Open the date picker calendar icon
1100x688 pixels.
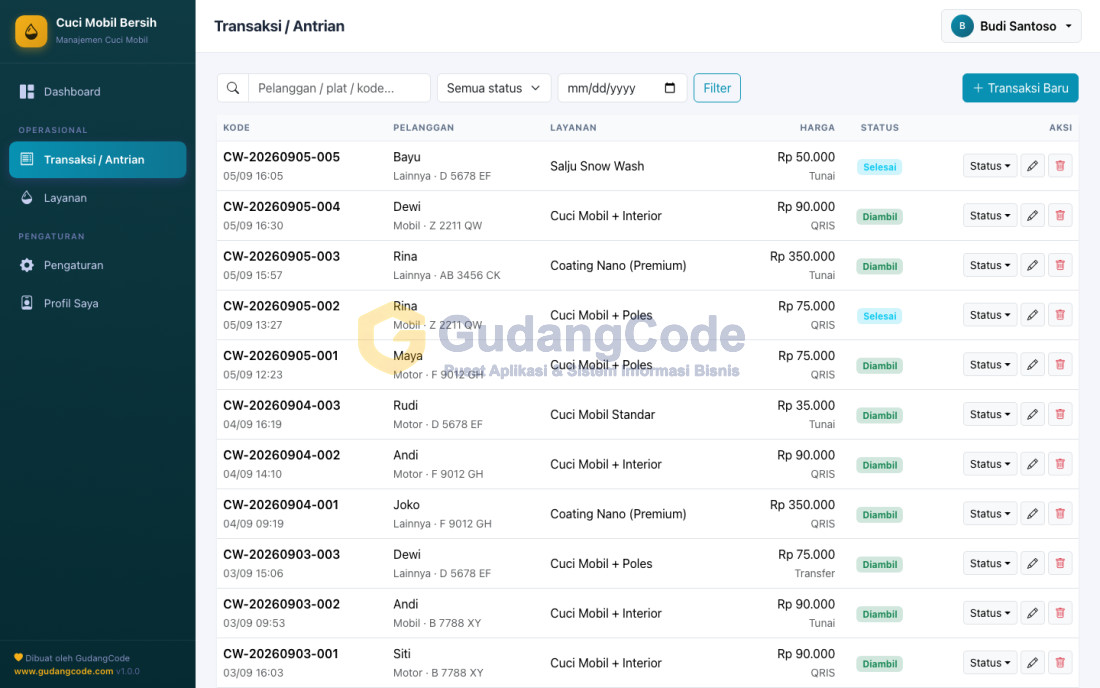coord(669,88)
